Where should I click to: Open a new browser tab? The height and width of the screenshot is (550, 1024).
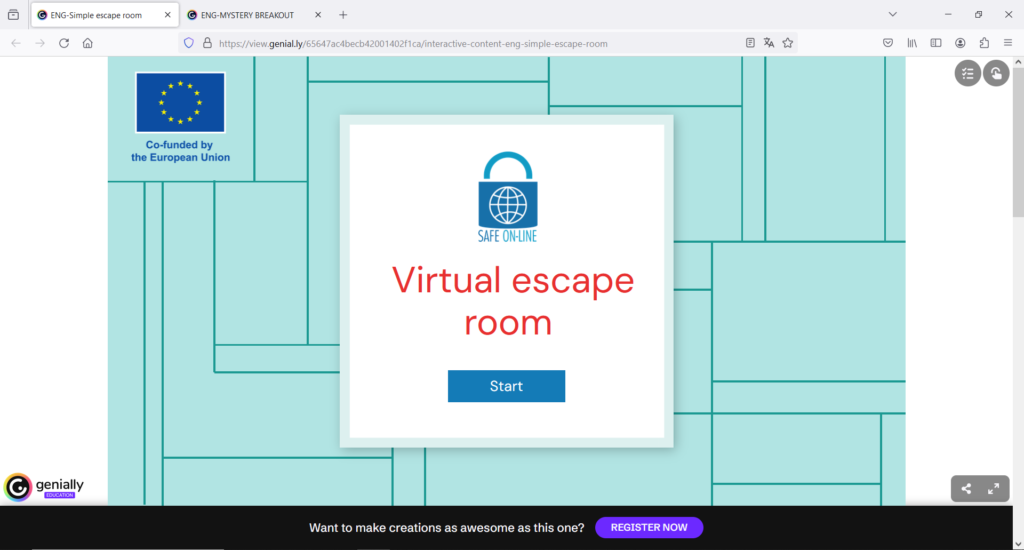(x=343, y=14)
